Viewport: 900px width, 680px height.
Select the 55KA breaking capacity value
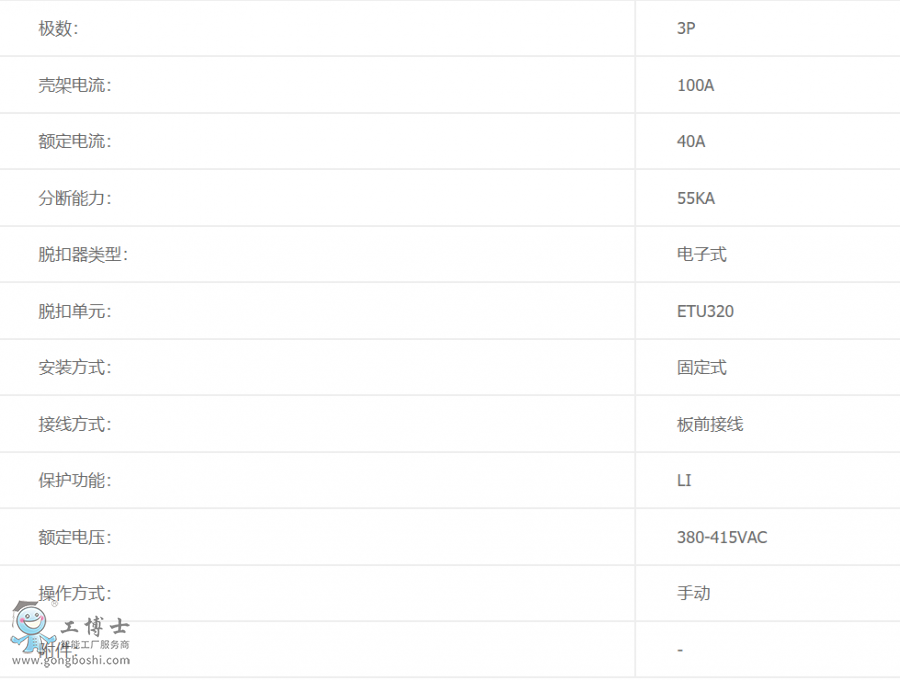[x=696, y=198]
